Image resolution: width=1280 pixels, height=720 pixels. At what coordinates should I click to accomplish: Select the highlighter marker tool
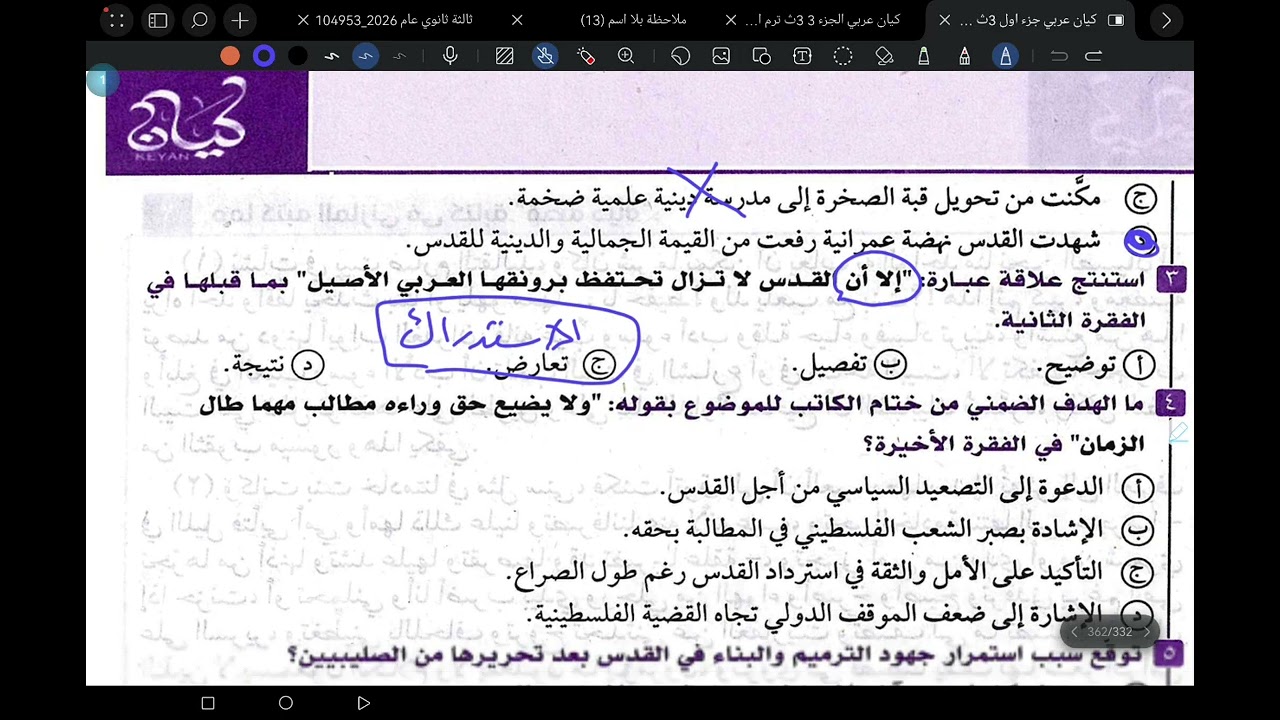click(924, 56)
